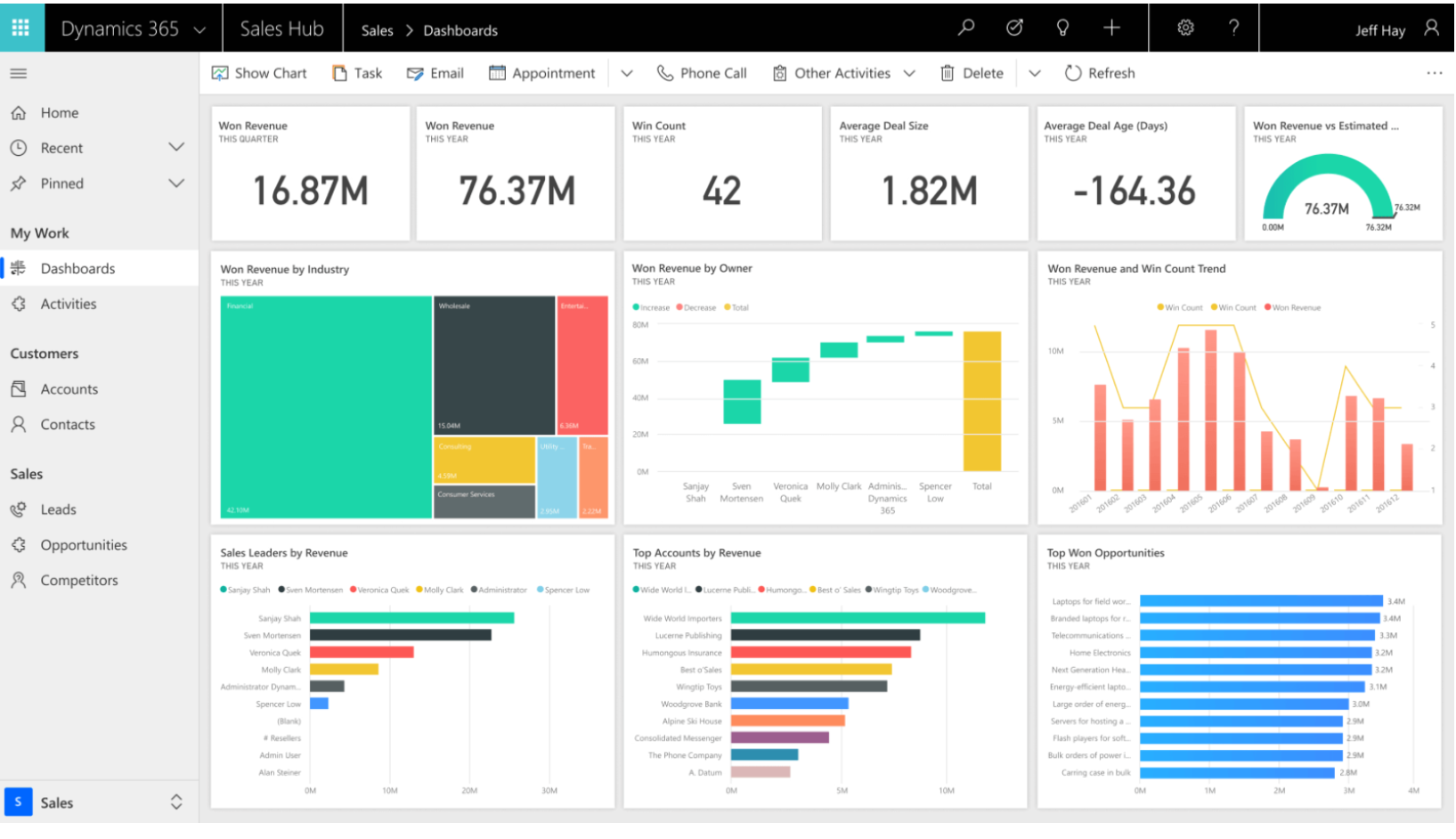Click the Dashboards sidebar icon
Screen dimensions: 1456x839
tap(19, 268)
